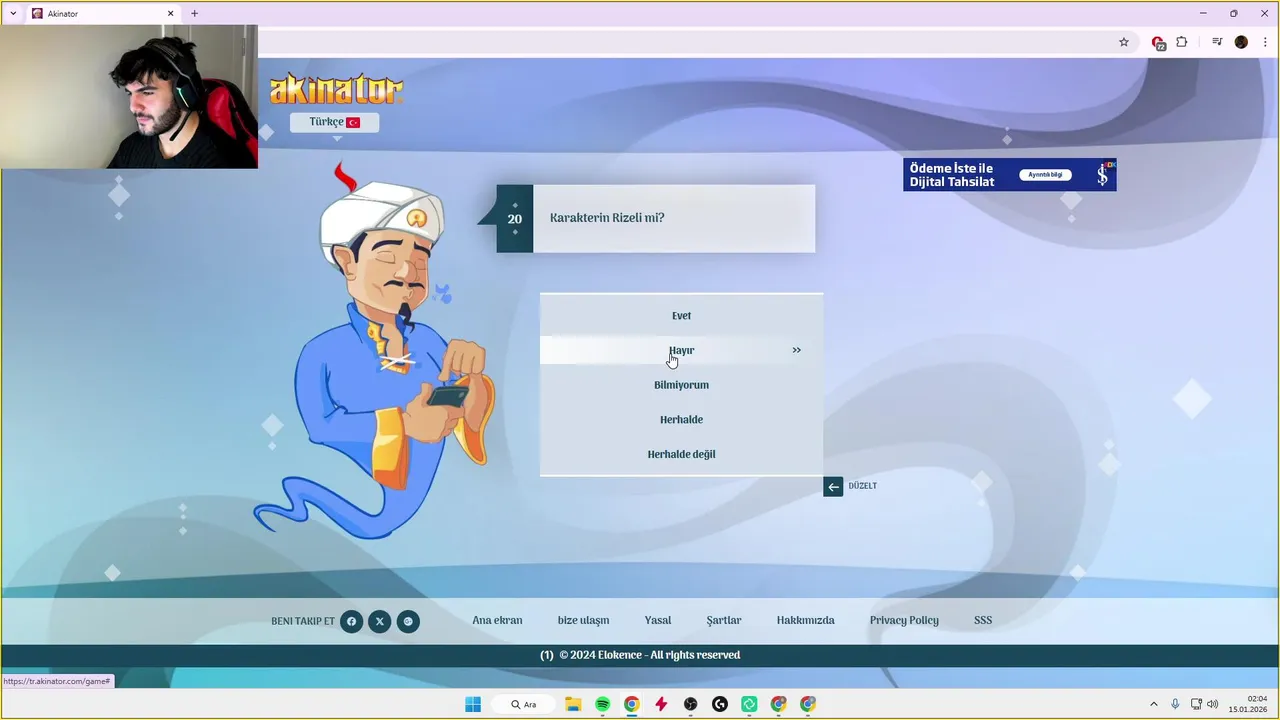Open Akinator's Facebook page icon
The height and width of the screenshot is (720, 1280).
click(351, 622)
